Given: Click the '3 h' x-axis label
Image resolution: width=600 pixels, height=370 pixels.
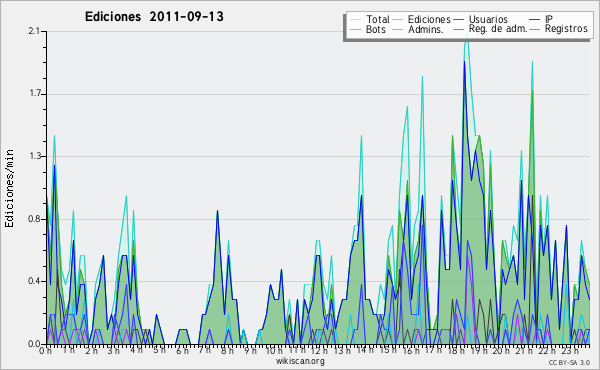Looking at the screenshot, I should coord(113,350).
